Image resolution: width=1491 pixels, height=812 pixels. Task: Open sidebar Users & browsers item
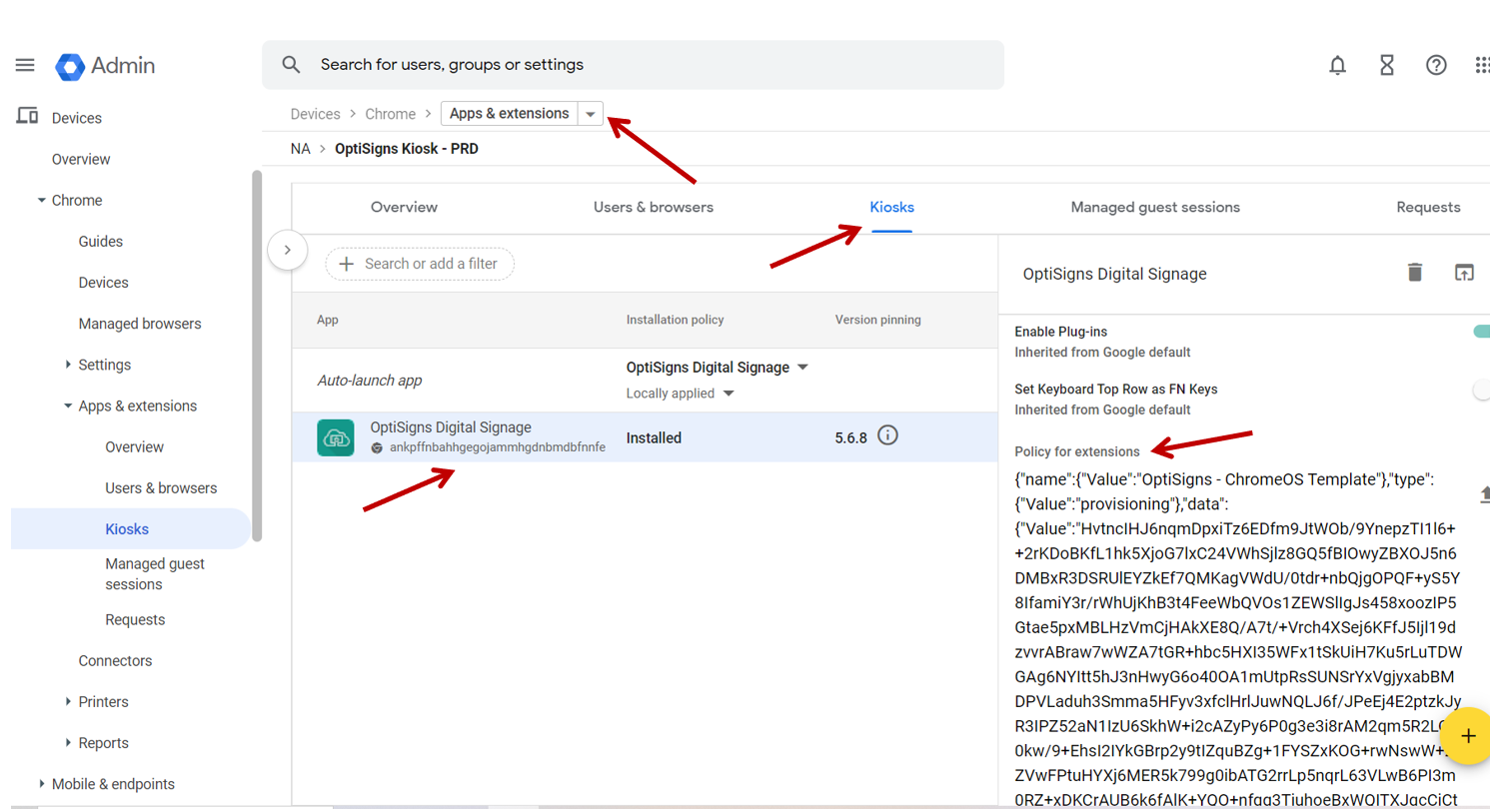[x=161, y=488]
